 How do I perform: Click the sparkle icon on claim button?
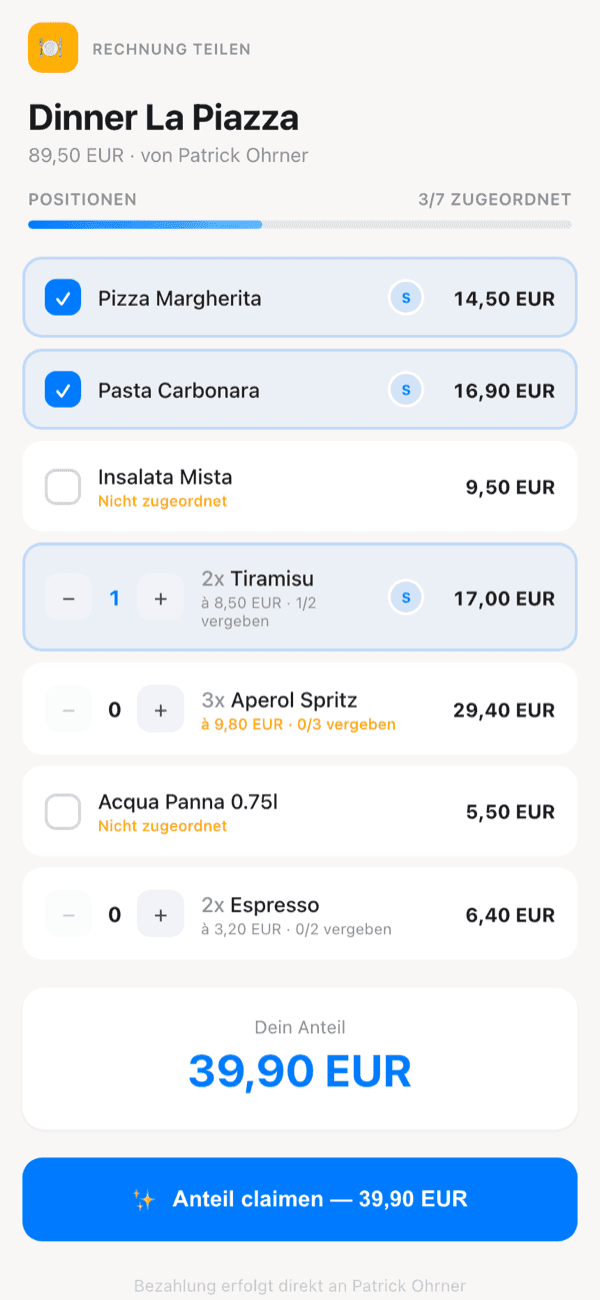(144, 1200)
